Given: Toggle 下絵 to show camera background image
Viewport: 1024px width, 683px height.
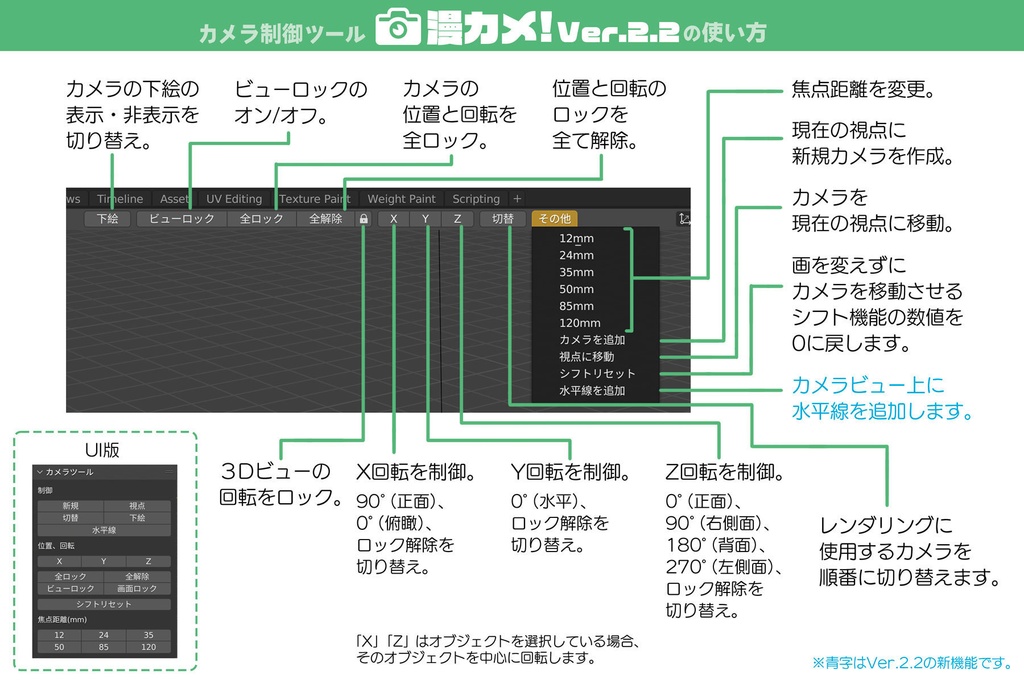Looking at the screenshot, I should [x=108, y=218].
